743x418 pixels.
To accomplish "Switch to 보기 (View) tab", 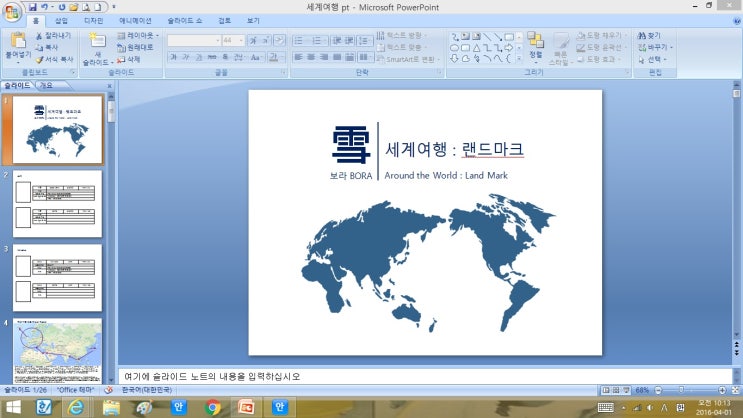I will click(253, 21).
